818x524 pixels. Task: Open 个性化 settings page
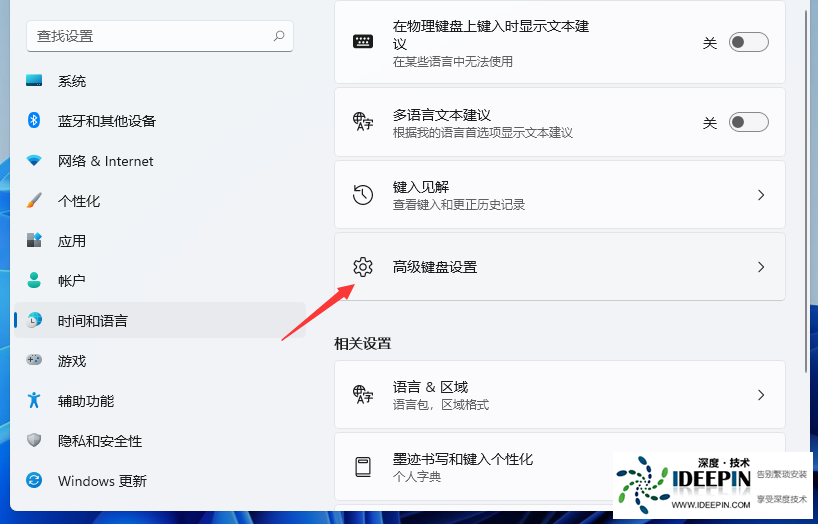tap(160, 201)
